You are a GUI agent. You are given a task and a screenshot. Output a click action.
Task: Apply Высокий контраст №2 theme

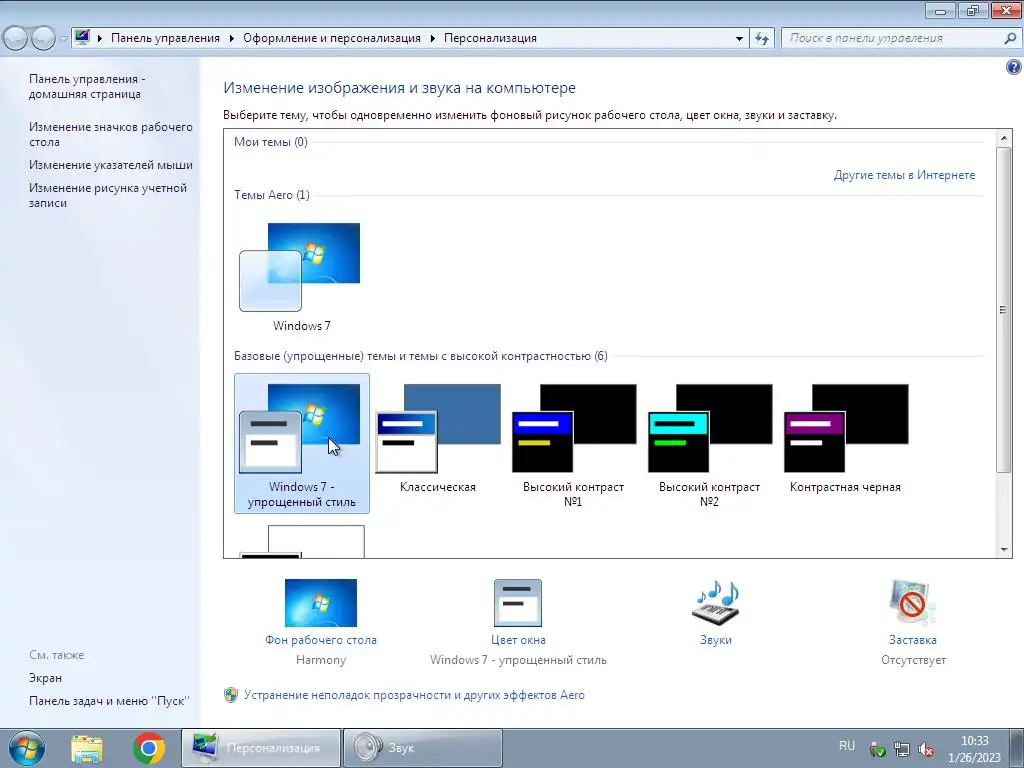point(709,445)
